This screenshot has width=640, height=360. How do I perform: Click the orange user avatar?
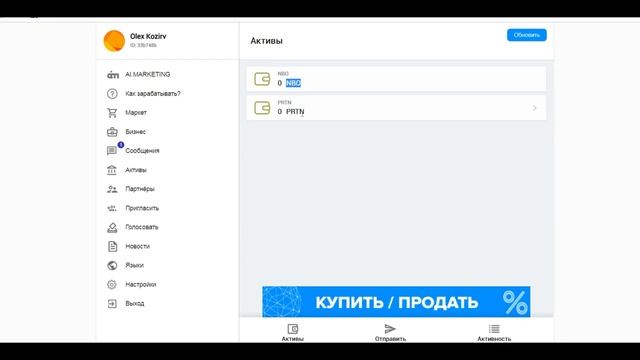click(x=114, y=41)
